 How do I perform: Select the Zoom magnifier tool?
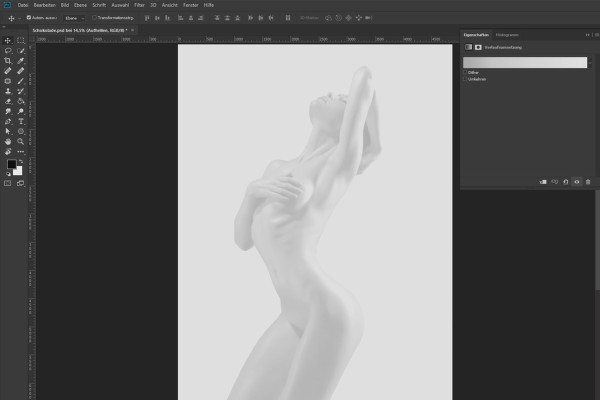[x=21, y=141]
